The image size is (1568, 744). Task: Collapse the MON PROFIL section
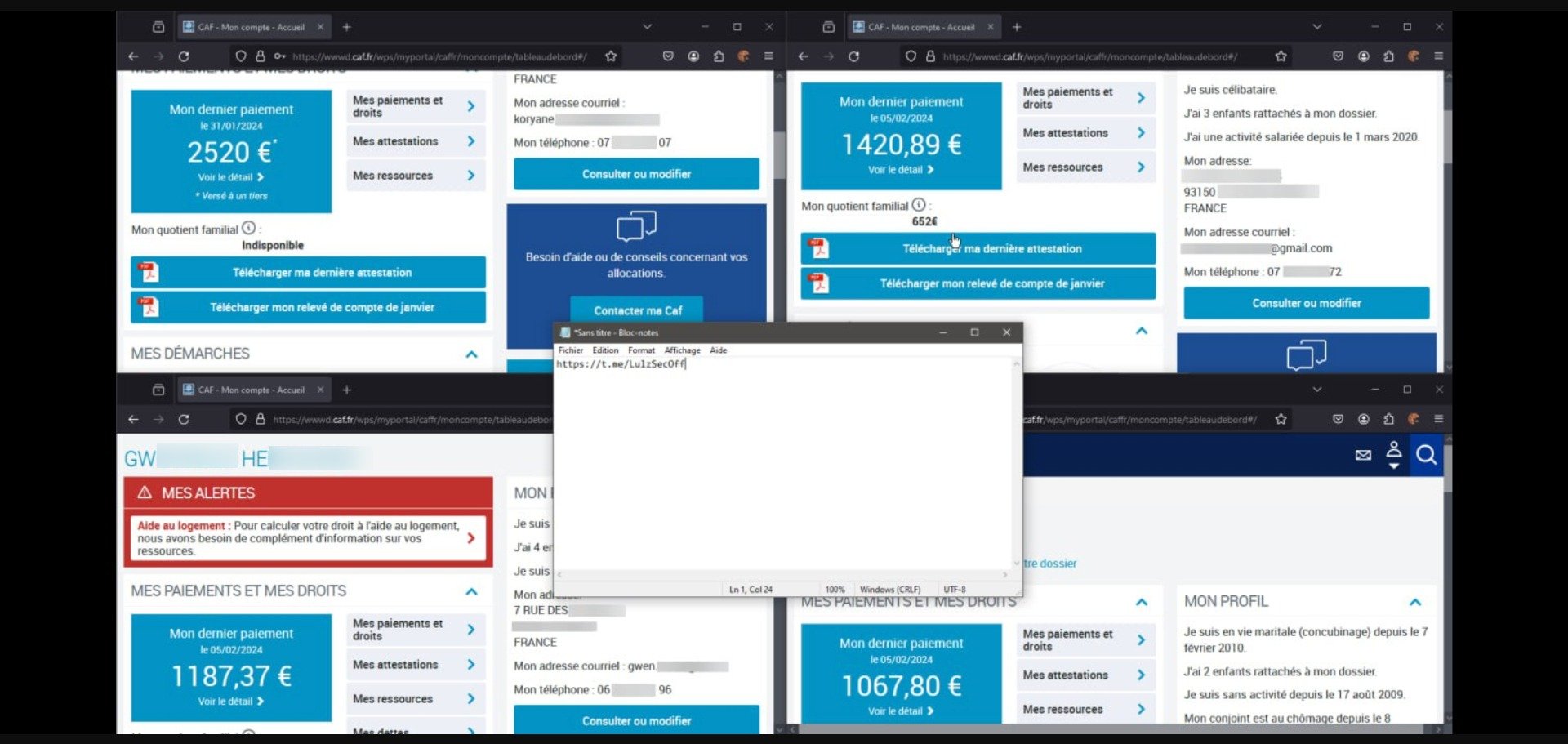coord(1415,601)
